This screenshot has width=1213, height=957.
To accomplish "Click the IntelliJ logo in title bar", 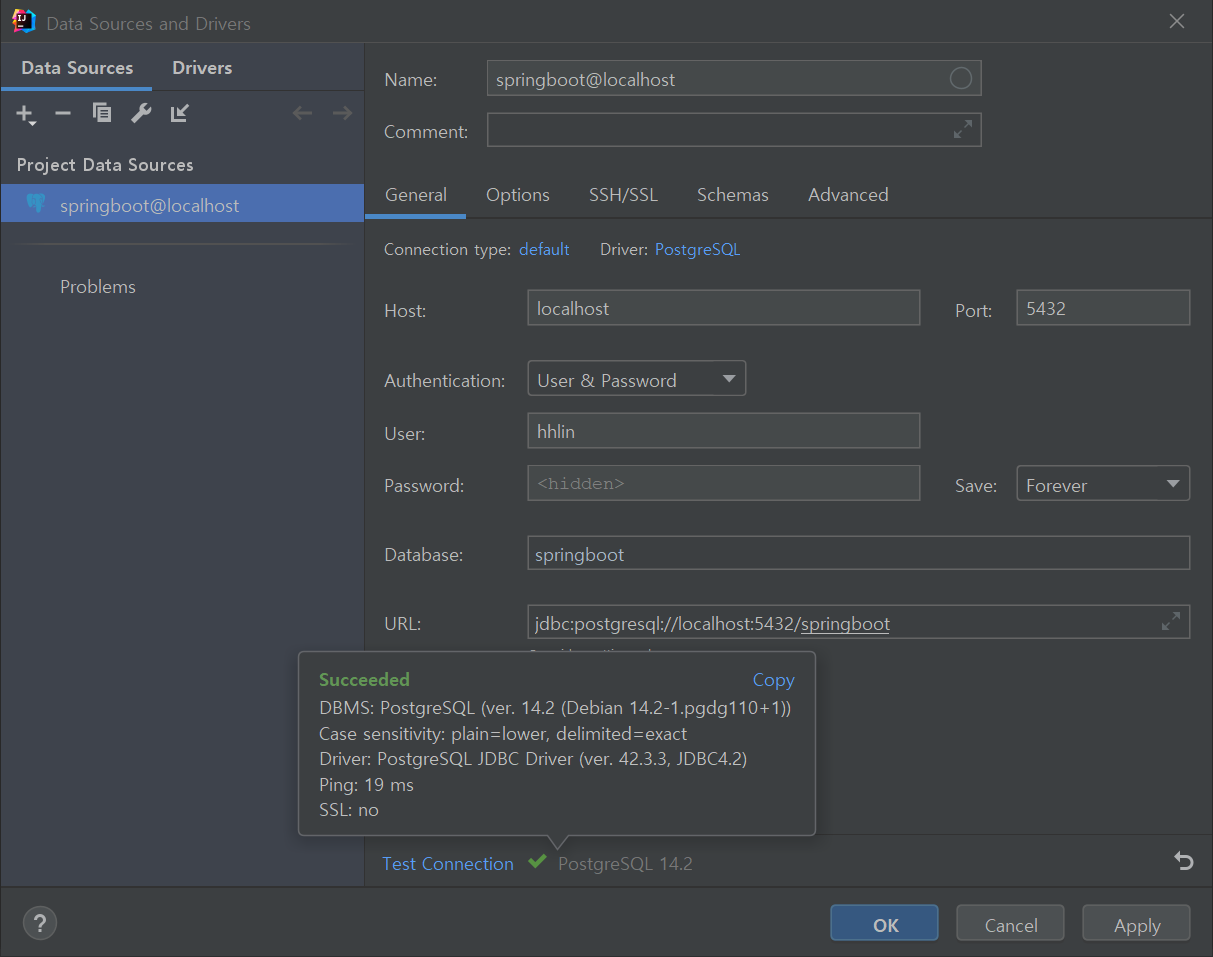I will (24, 21).
